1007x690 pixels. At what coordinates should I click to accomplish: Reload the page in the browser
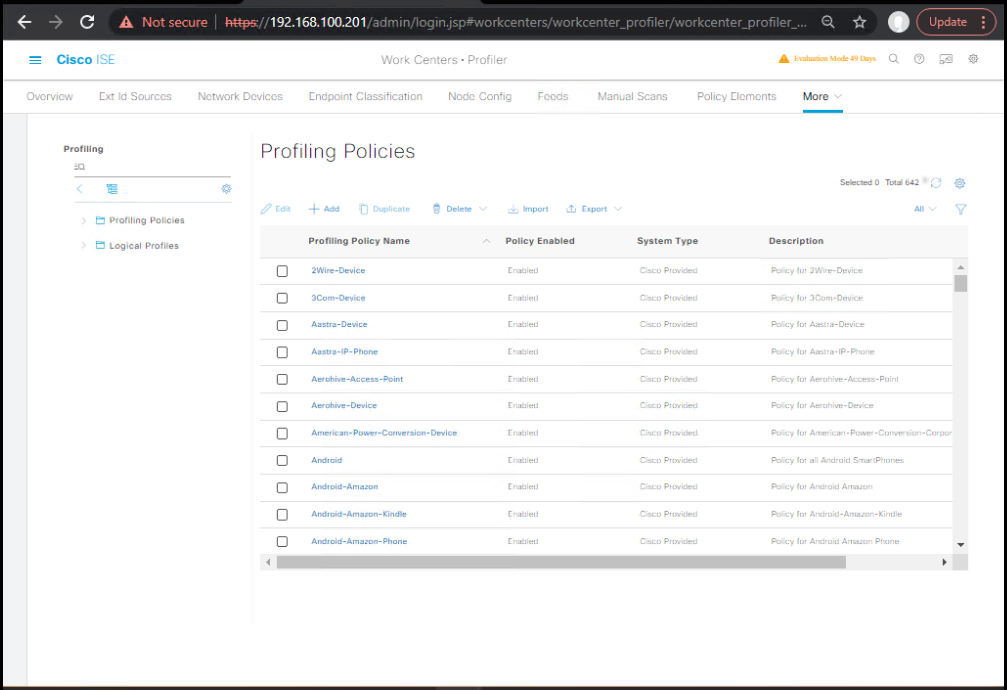[x=87, y=22]
